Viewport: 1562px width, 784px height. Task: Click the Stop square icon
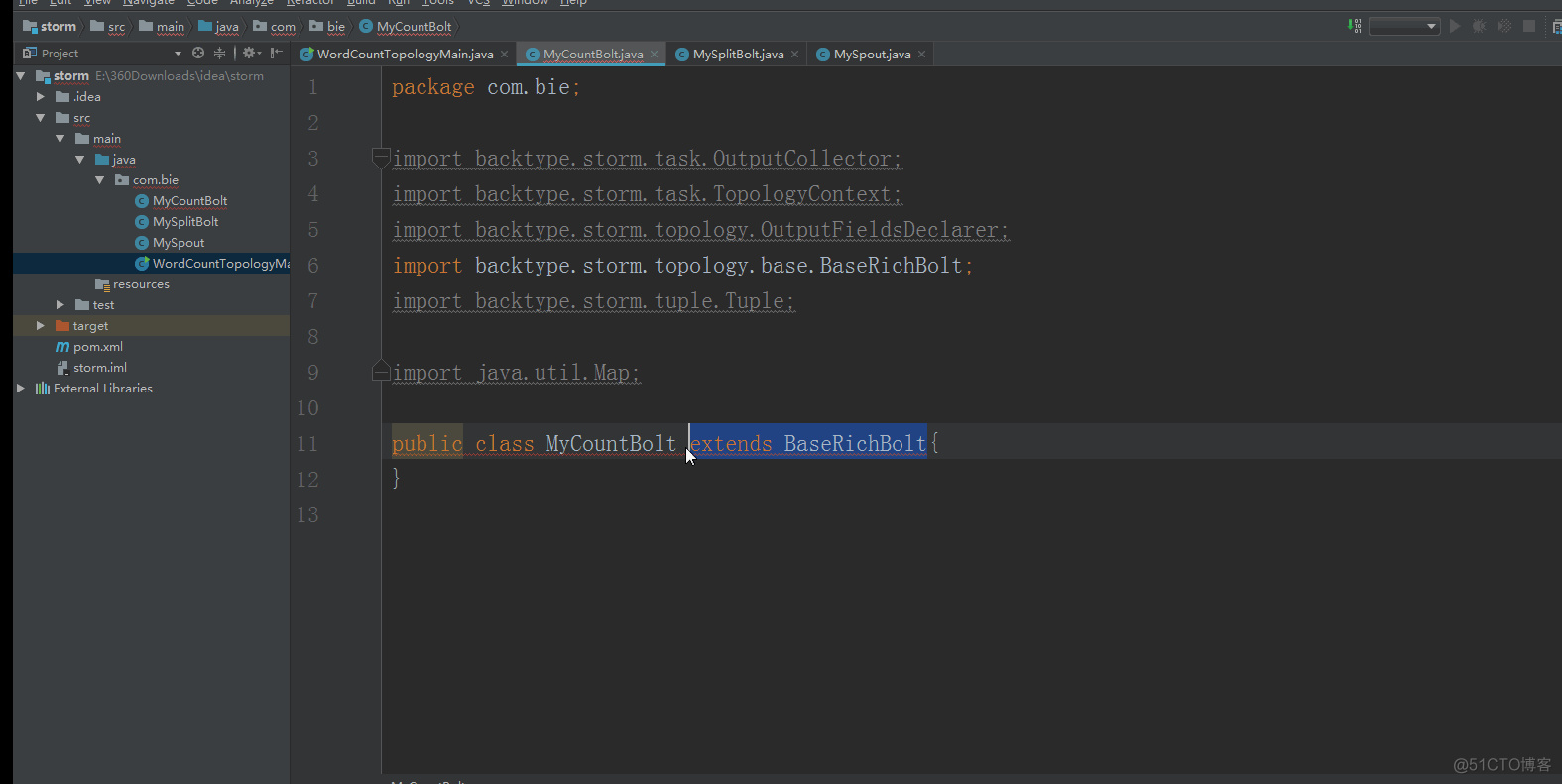1529,26
